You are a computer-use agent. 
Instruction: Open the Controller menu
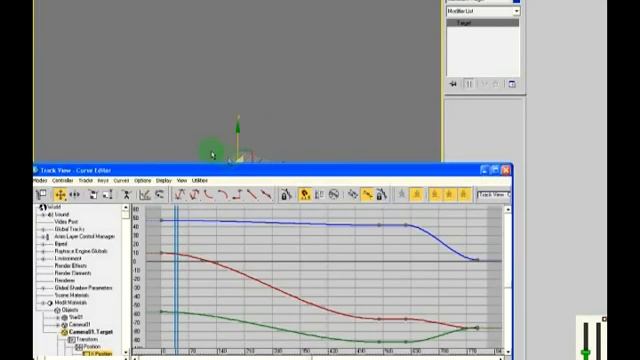click(x=62, y=180)
